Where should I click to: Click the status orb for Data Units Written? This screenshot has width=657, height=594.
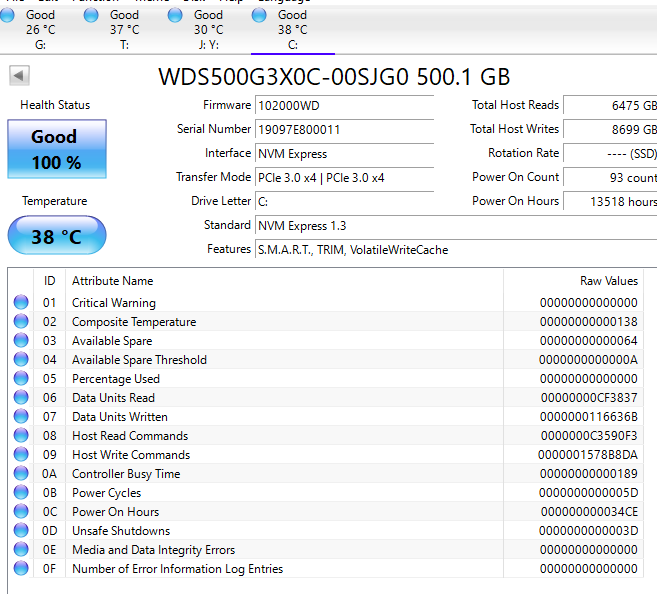(x=21, y=416)
